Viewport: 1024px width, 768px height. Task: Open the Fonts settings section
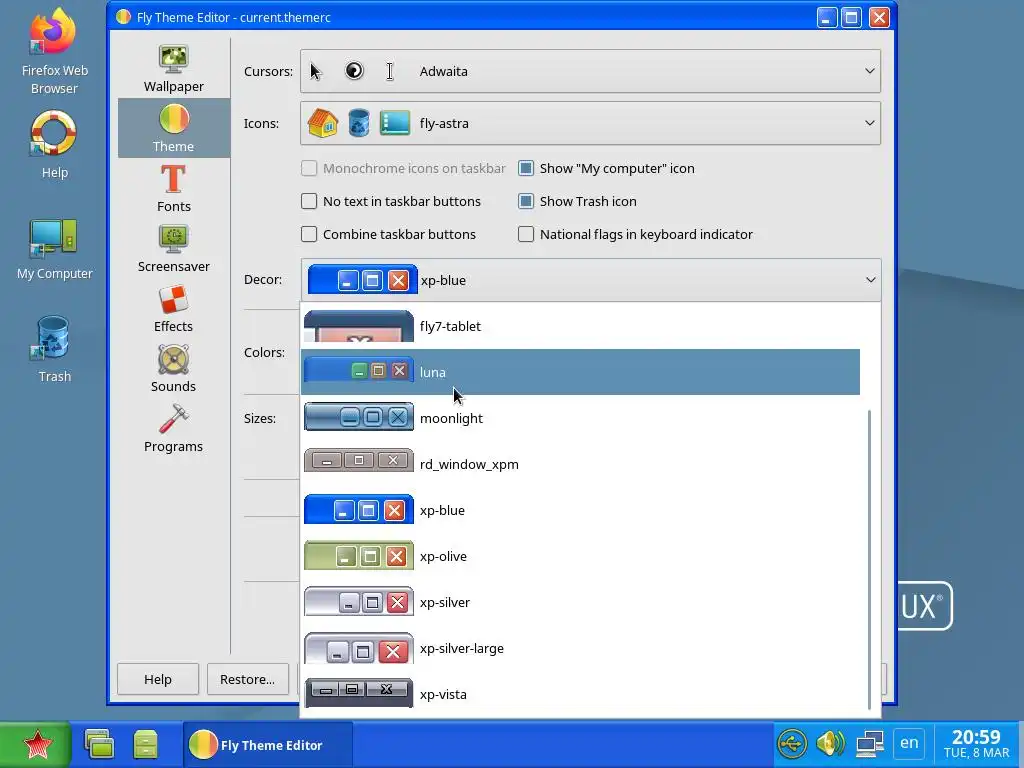174,188
